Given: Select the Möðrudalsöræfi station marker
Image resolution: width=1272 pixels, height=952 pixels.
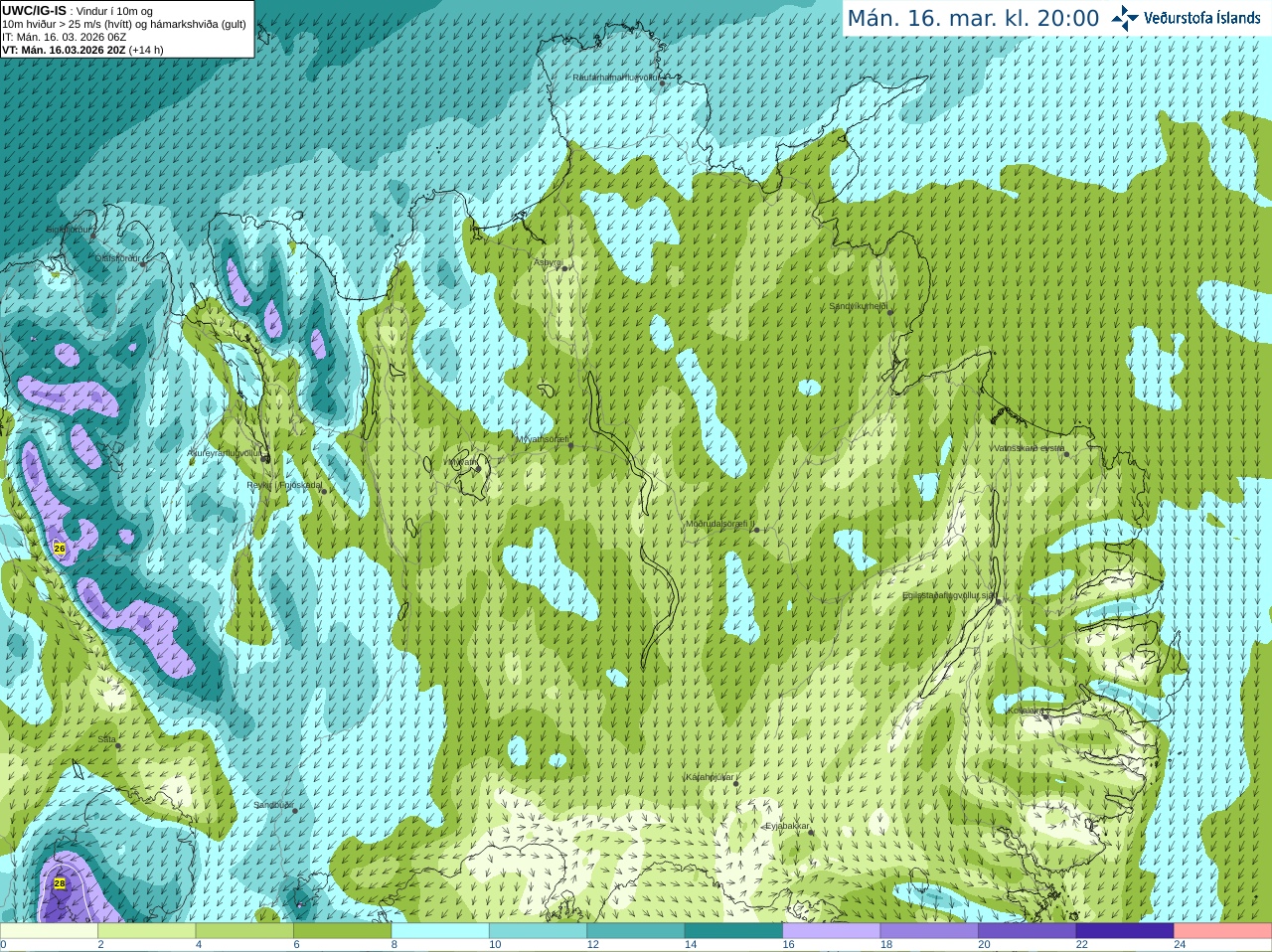Looking at the screenshot, I should 756,530.
